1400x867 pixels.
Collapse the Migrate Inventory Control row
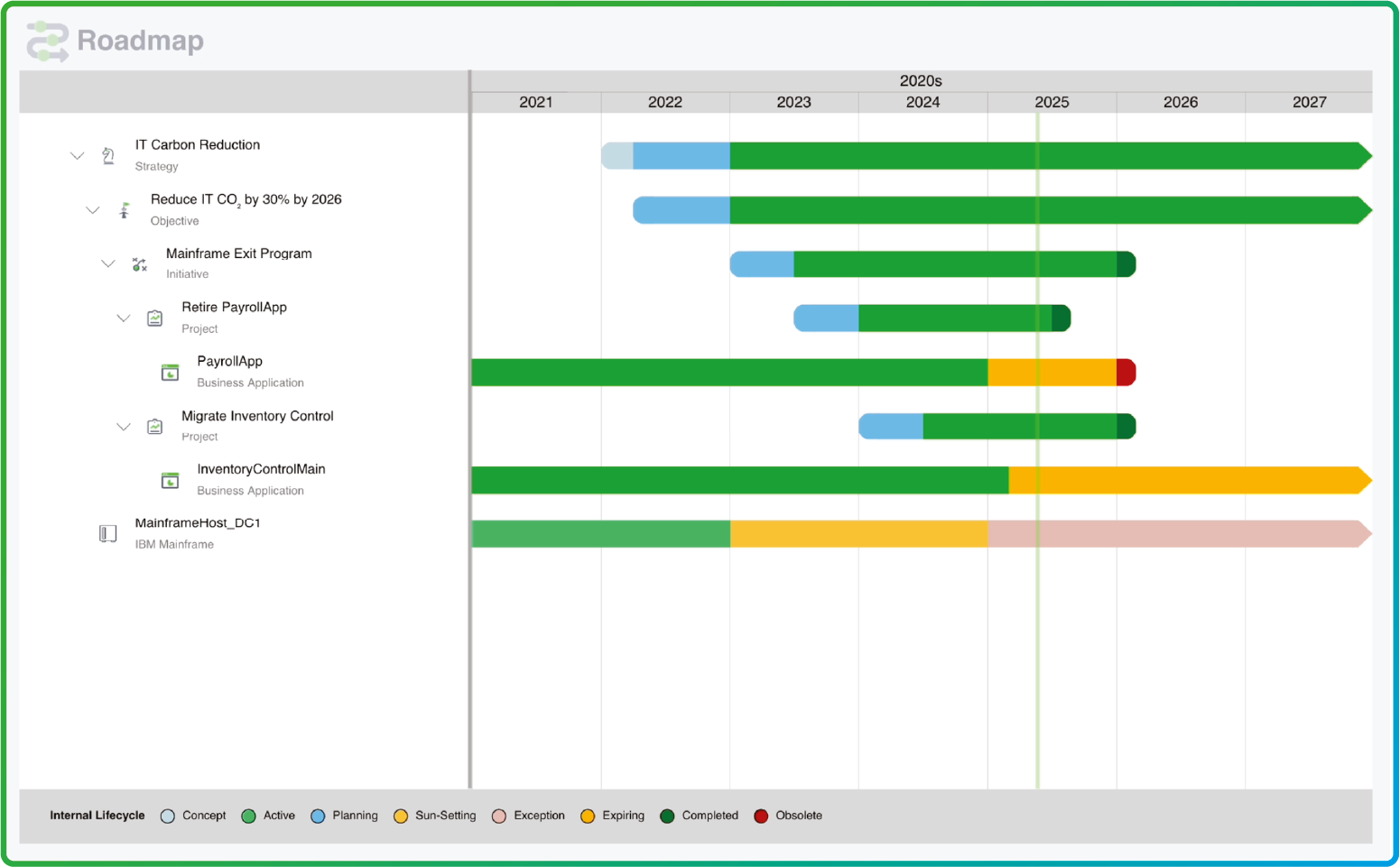(x=124, y=427)
